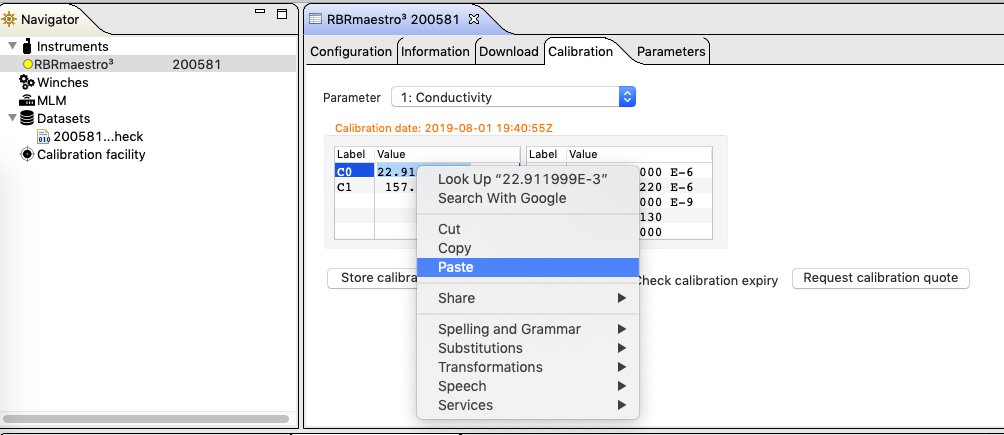Click the MLM icon in Navigator
Viewport: 1004px width, 435px height.
27,101
